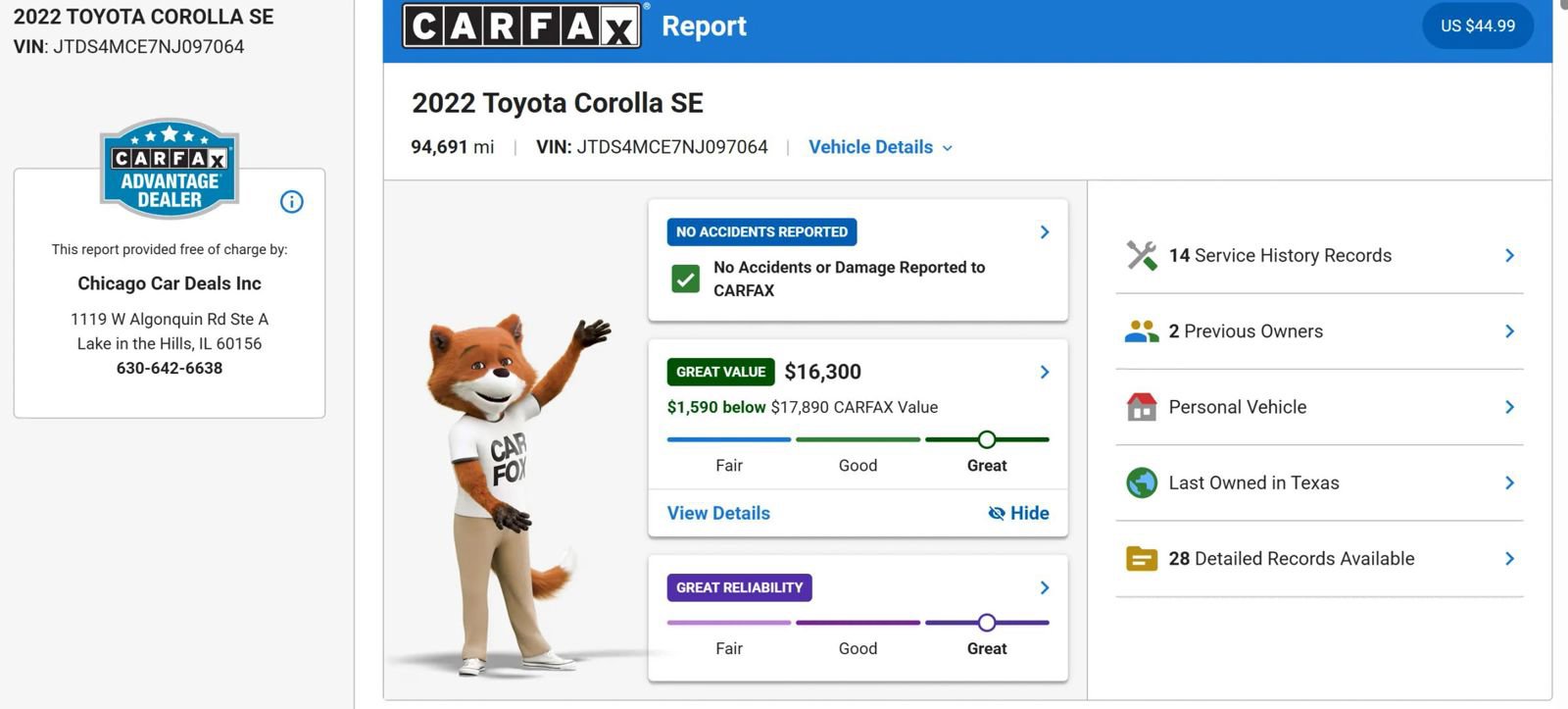The width and height of the screenshot is (1568, 709).
Task: Hide the Great Value price section
Action: click(1019, 513)
